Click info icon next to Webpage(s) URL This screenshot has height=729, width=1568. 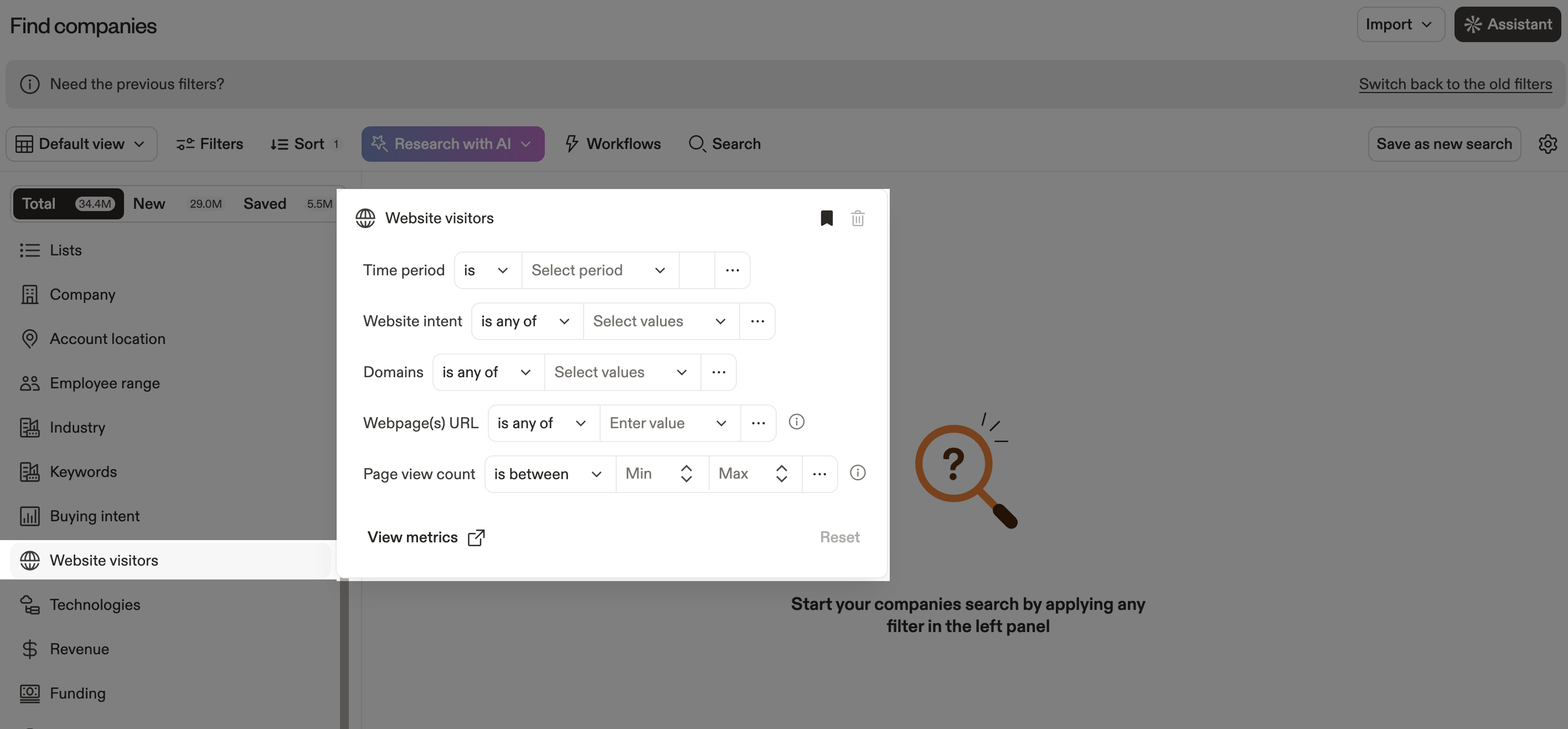point(796,422)
